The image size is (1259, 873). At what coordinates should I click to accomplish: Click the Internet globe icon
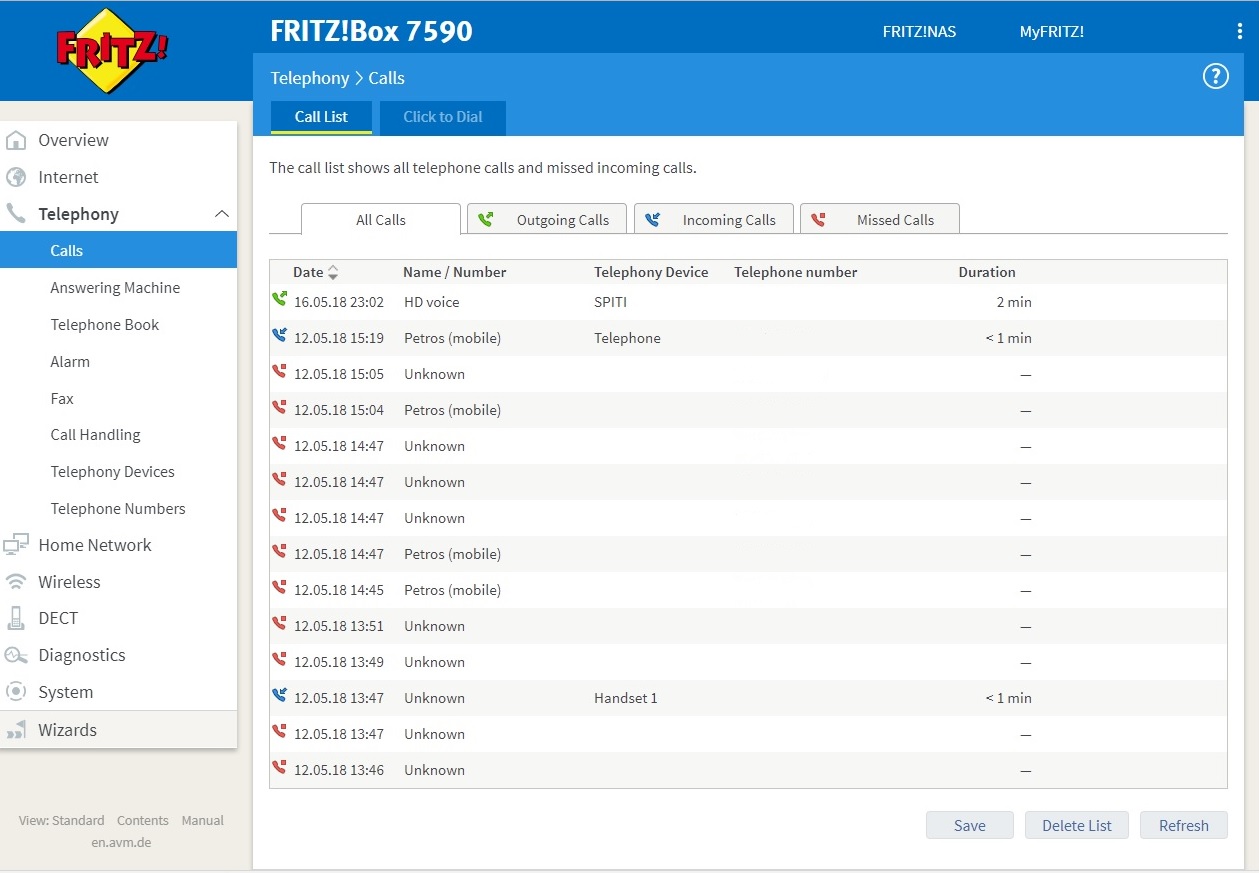point(16,177)
